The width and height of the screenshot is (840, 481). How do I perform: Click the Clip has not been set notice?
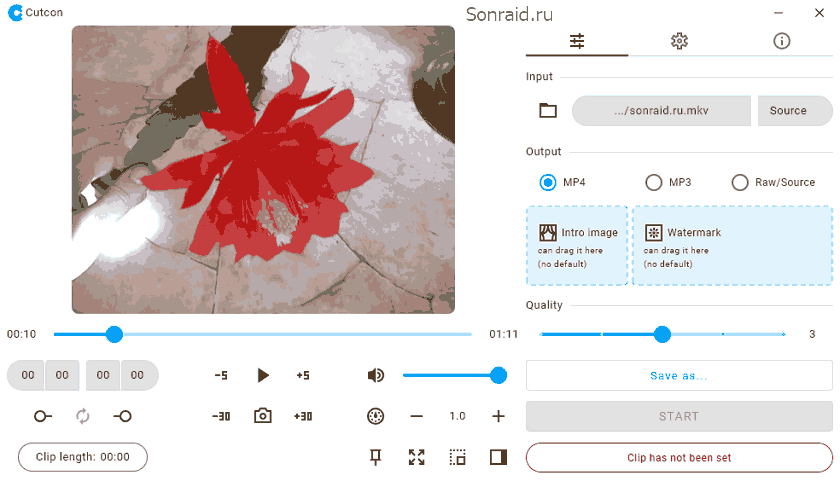[x=679, y=458]
